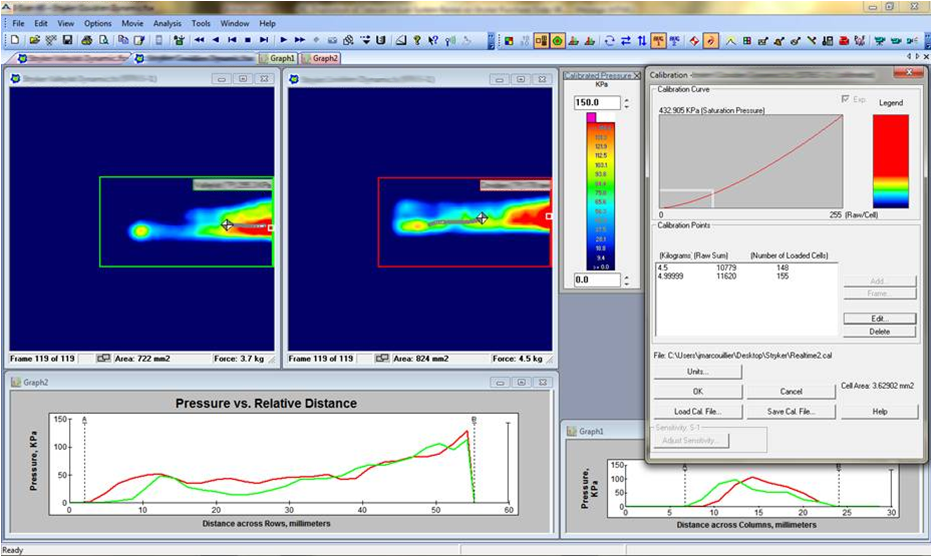This screenshot has height=557, width=932.
Task: Increase the upper 150.0 pressure stepper
Action: (627, 99)
